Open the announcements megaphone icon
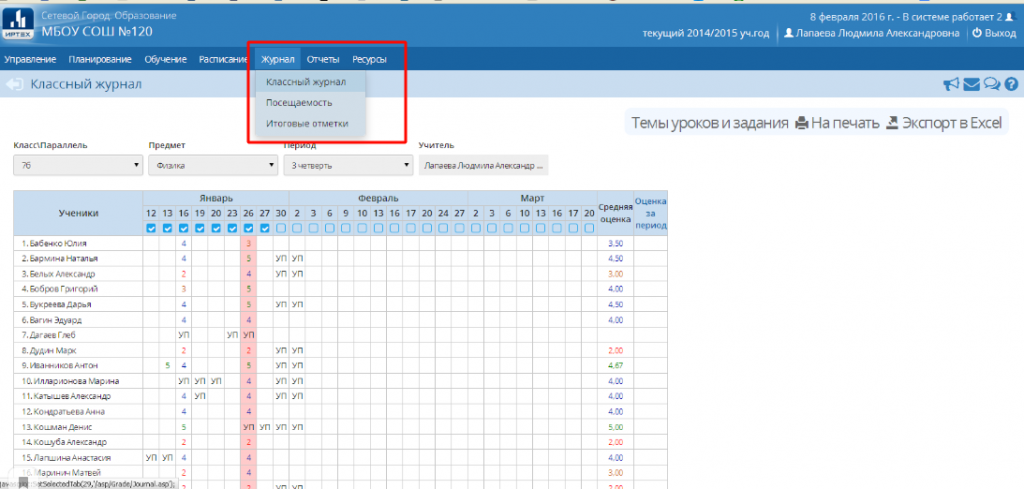Viewport: 1024px width, 489px height. coord(951,85)
